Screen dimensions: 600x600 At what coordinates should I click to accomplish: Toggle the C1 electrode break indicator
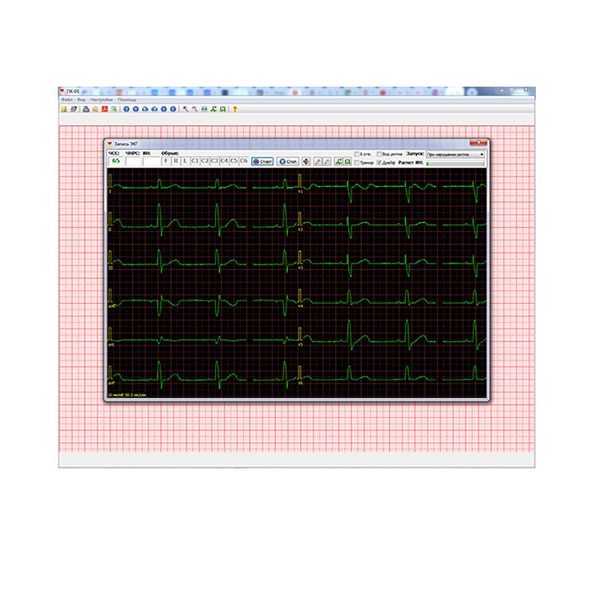(195, 161)
